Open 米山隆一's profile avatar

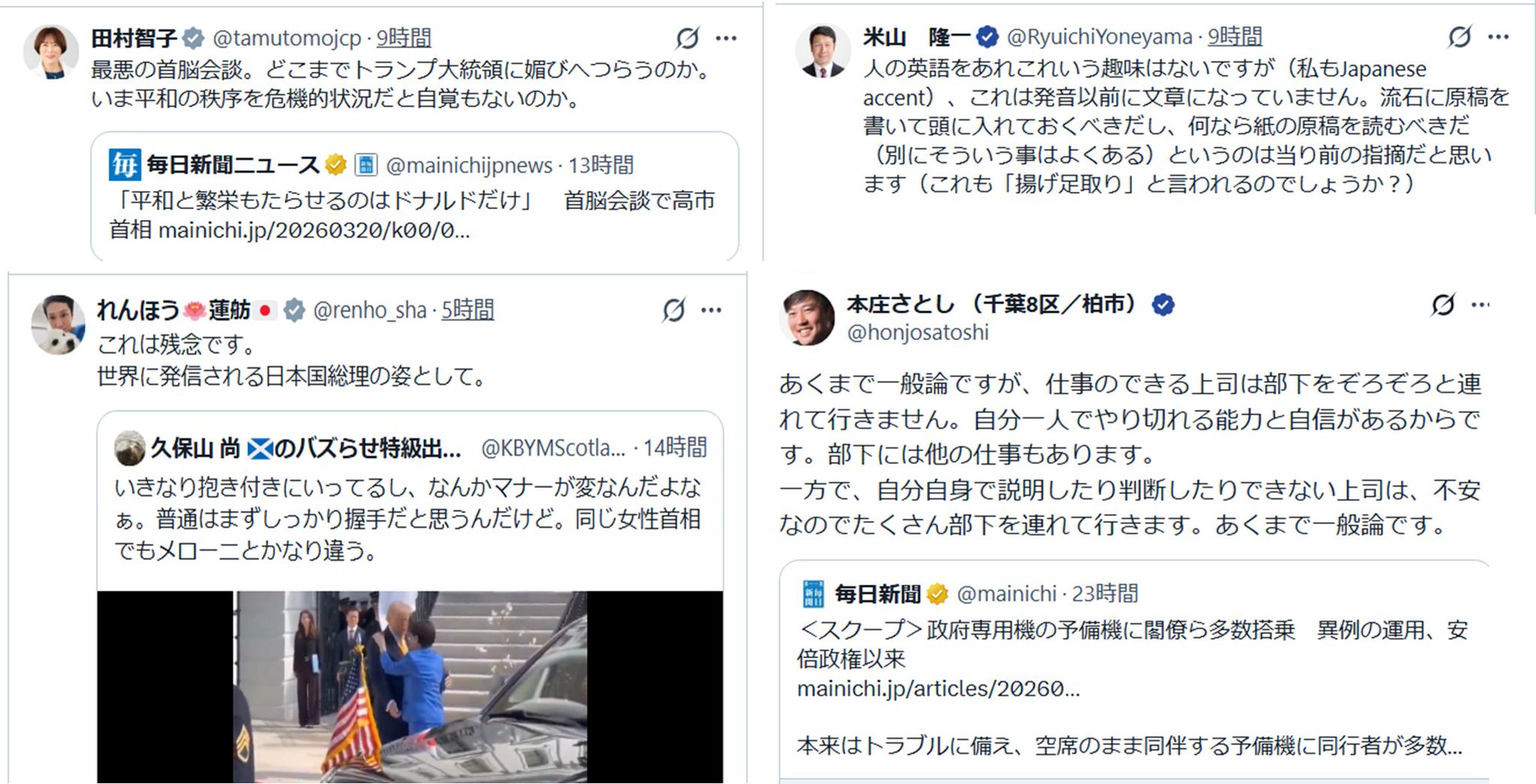(823, 50)
